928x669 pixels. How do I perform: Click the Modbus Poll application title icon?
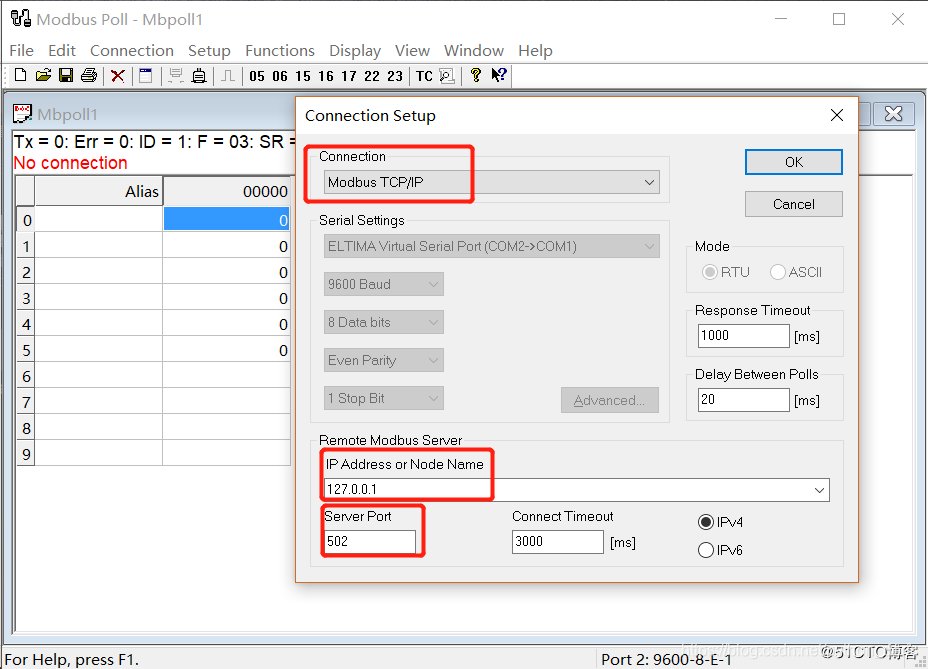point(21,18)
